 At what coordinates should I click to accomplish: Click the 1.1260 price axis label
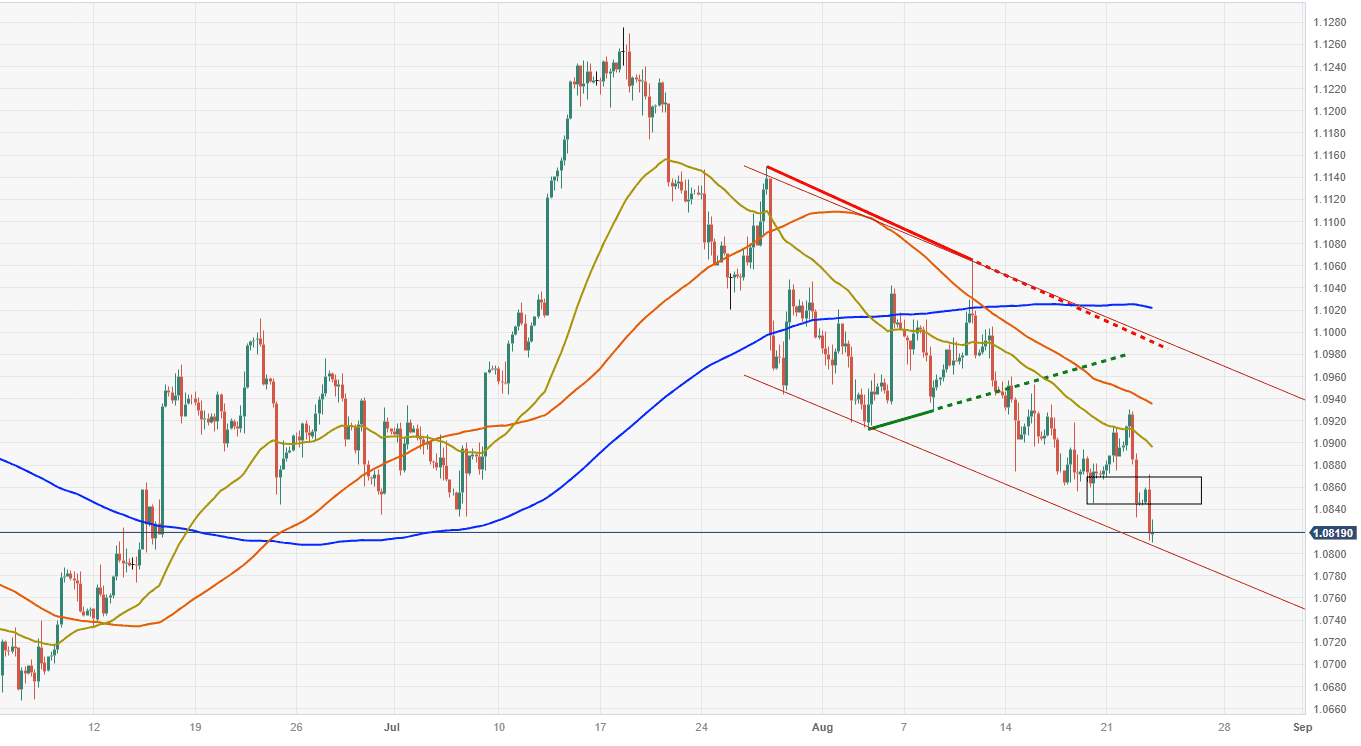coord(1331,44)
